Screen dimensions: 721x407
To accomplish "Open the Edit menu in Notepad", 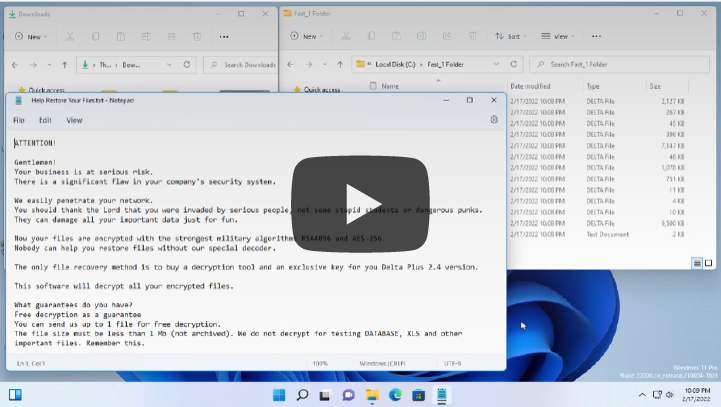I will (45, 120).
